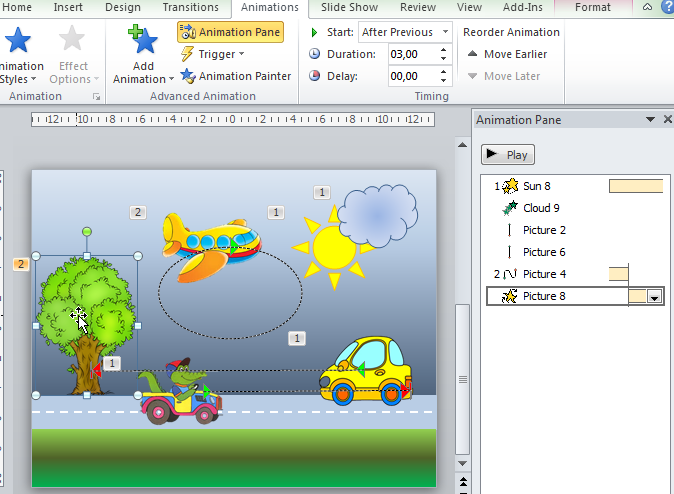Viewport: 674px width, 494px height.
Task: Toggle the Animation Pane button
Action: [230, 33]
